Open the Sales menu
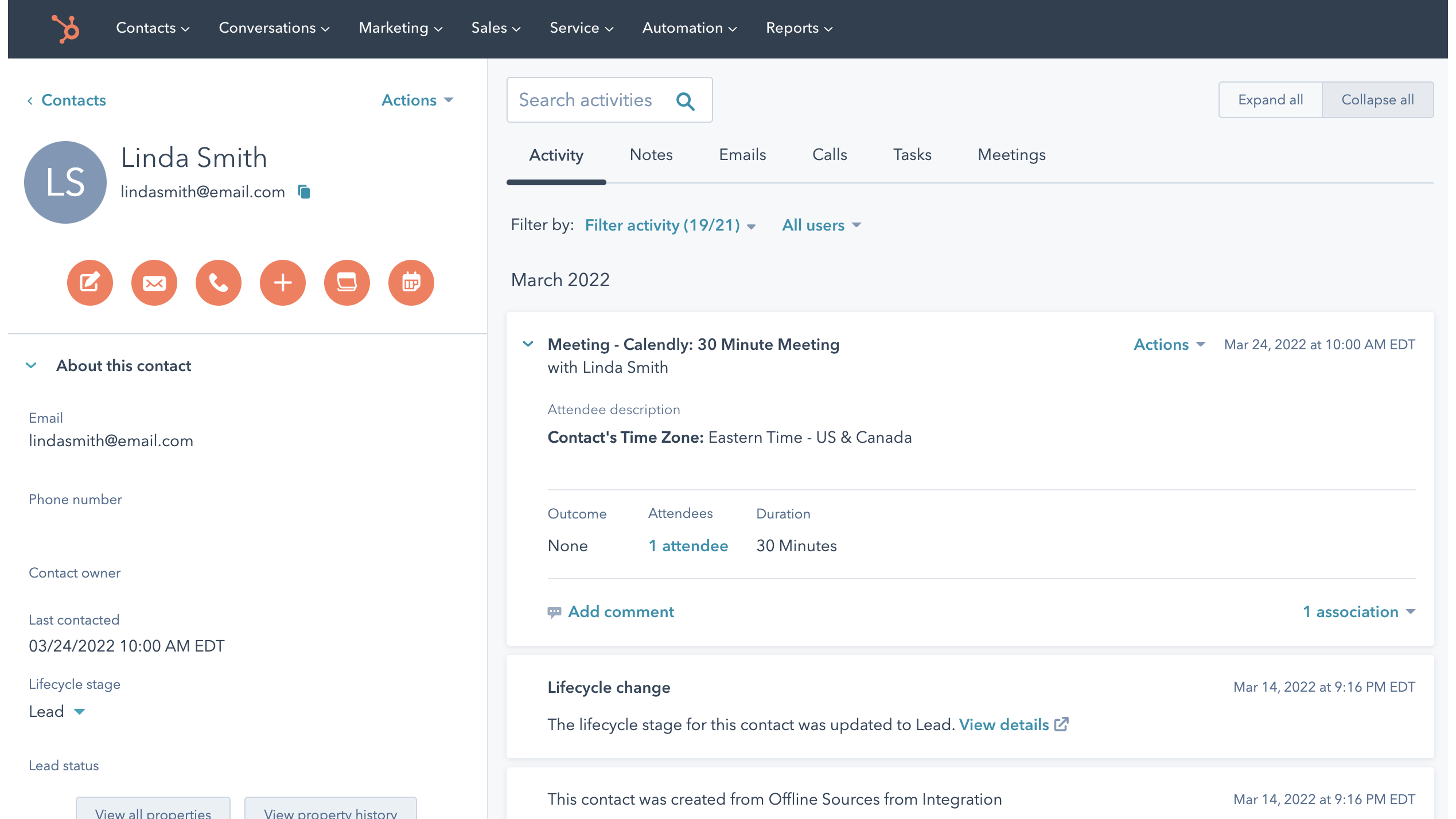 496,28
